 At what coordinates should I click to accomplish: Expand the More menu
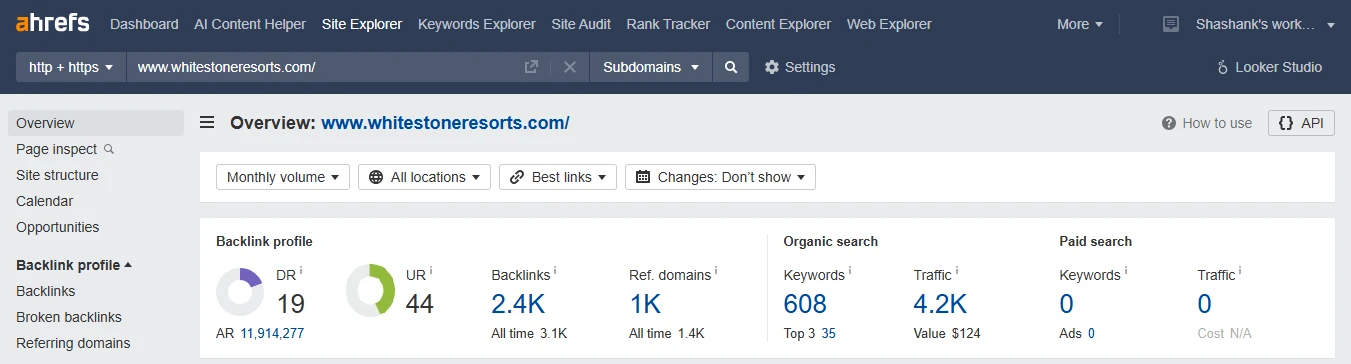tap(1080, 24)
